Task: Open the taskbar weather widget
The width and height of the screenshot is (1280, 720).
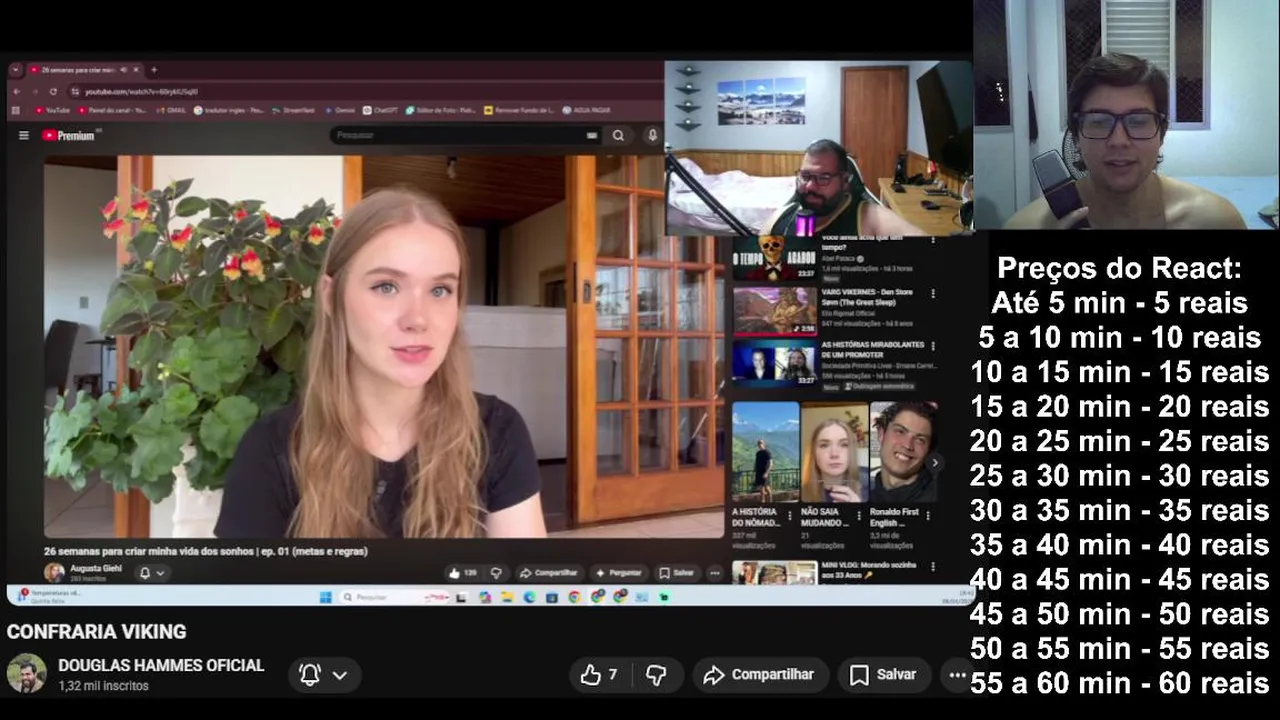Action: tap(50, 596)
